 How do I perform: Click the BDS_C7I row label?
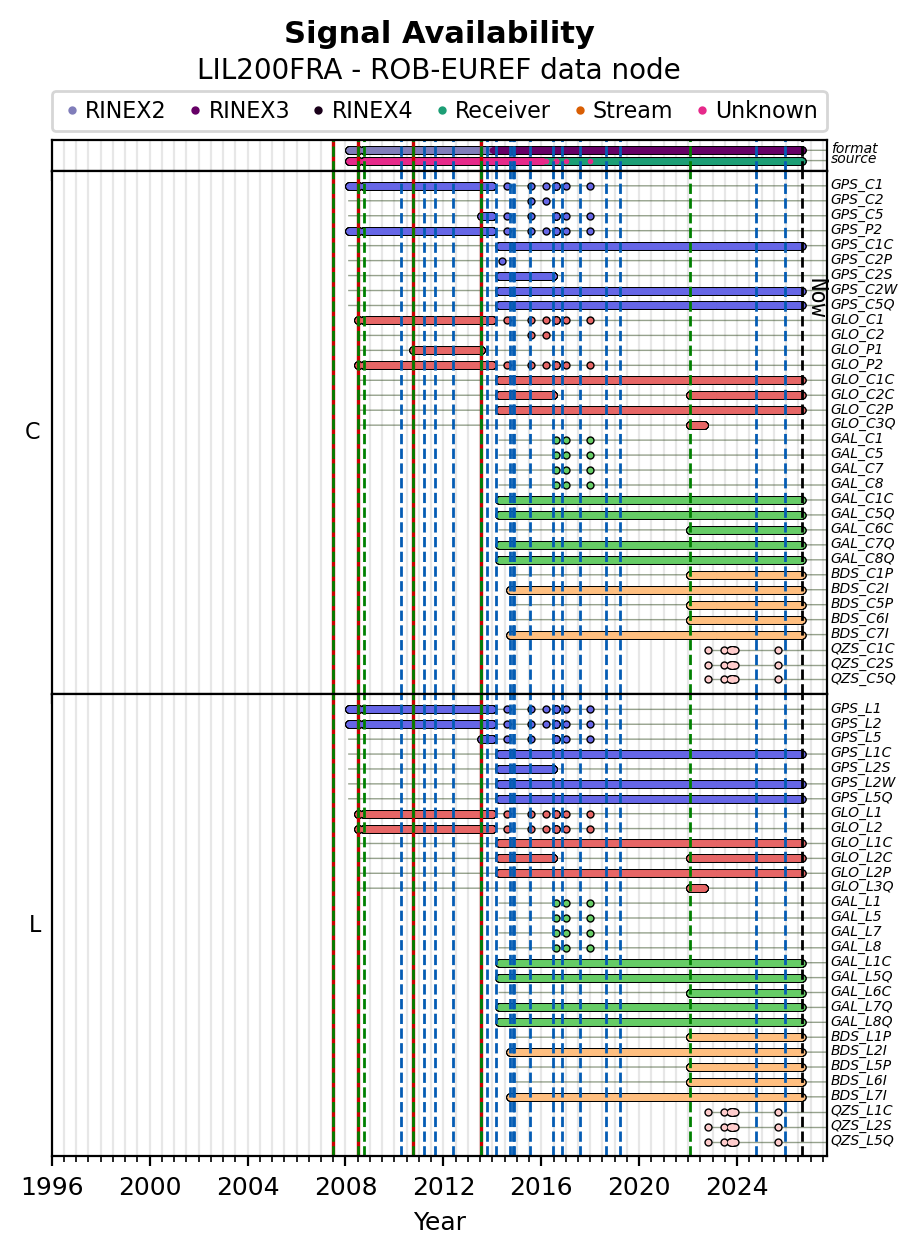point(860,634)
